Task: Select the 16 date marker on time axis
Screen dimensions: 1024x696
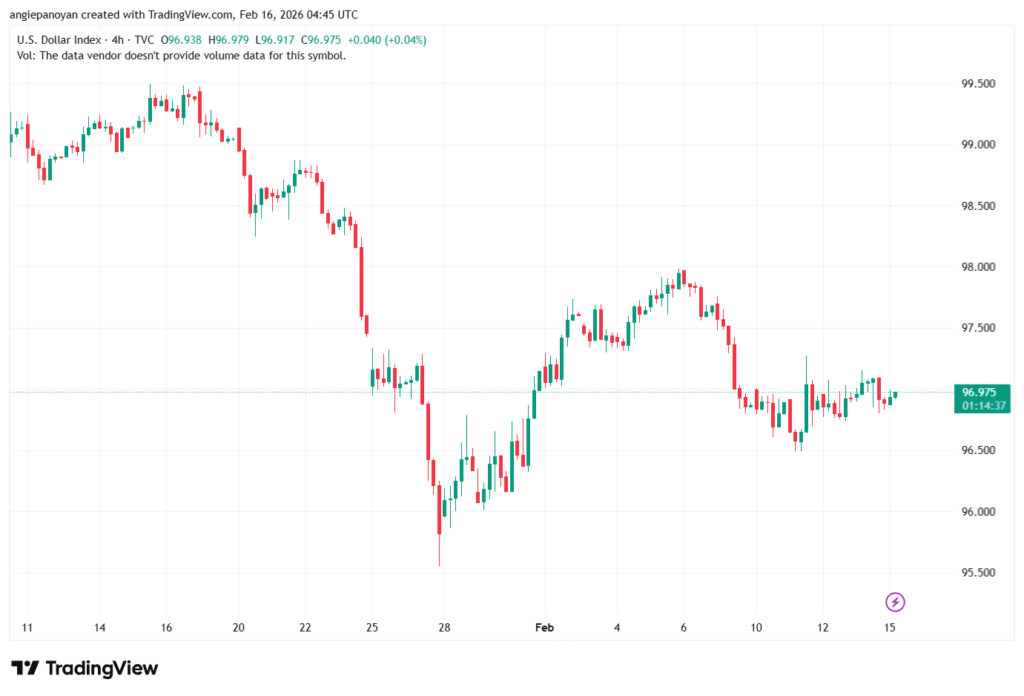Action: point(166,628)
